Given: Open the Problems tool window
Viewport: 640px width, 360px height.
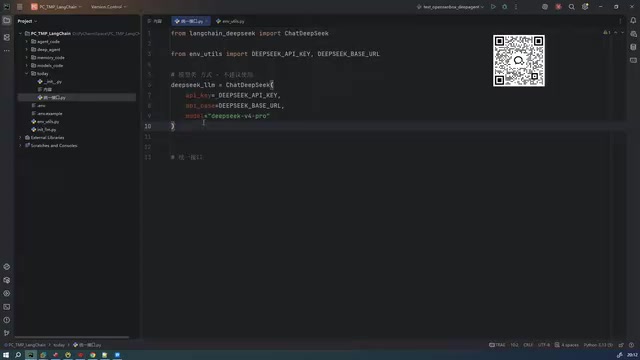Looking at the screenshot, I should pyautogui.click(x=7, y=320).
